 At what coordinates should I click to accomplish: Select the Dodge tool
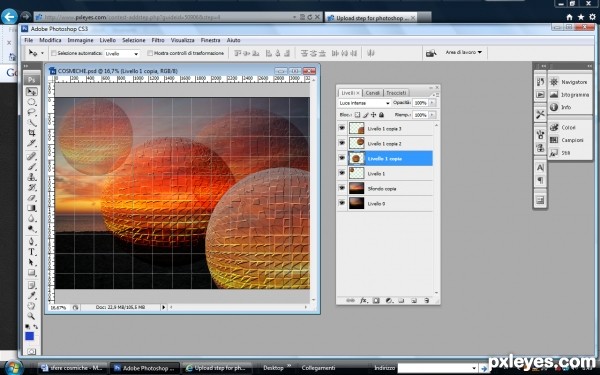31,229
